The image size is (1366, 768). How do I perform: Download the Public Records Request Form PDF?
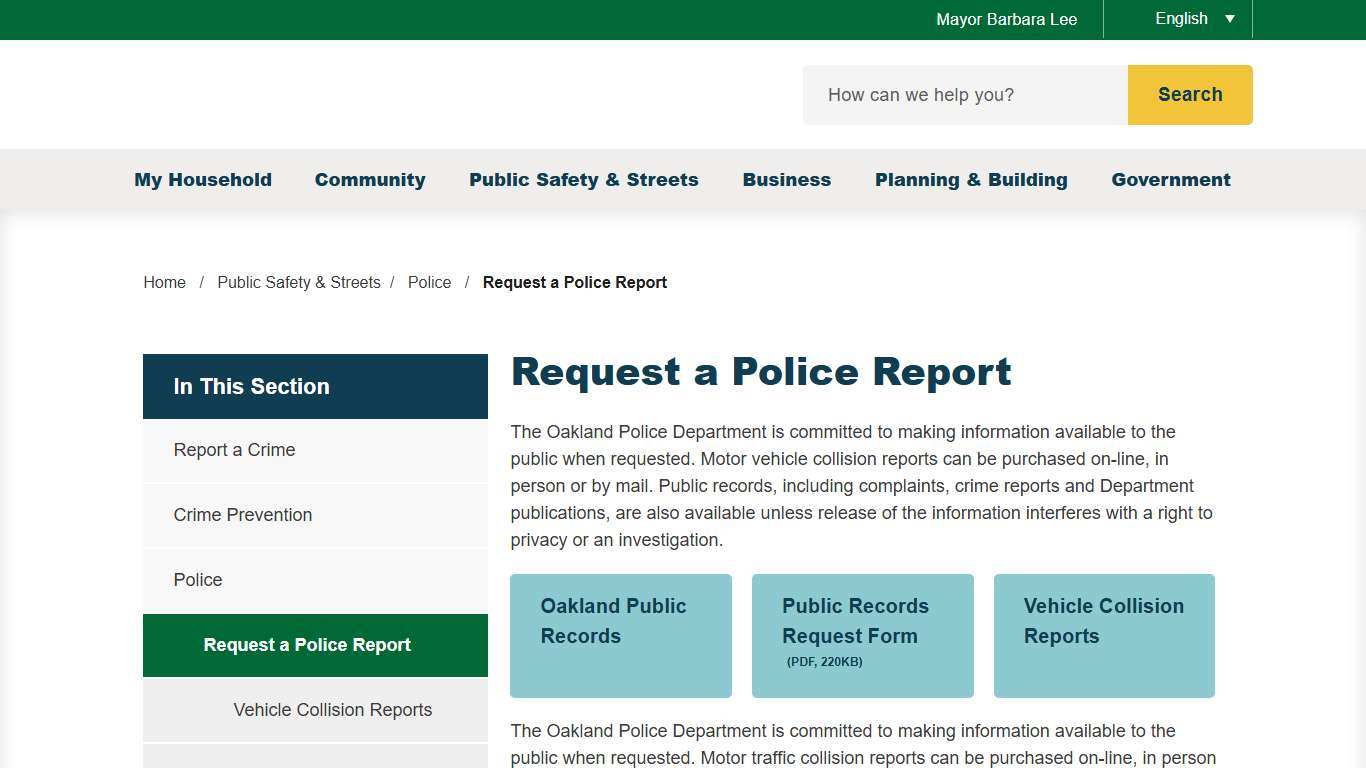pos(862,636)
